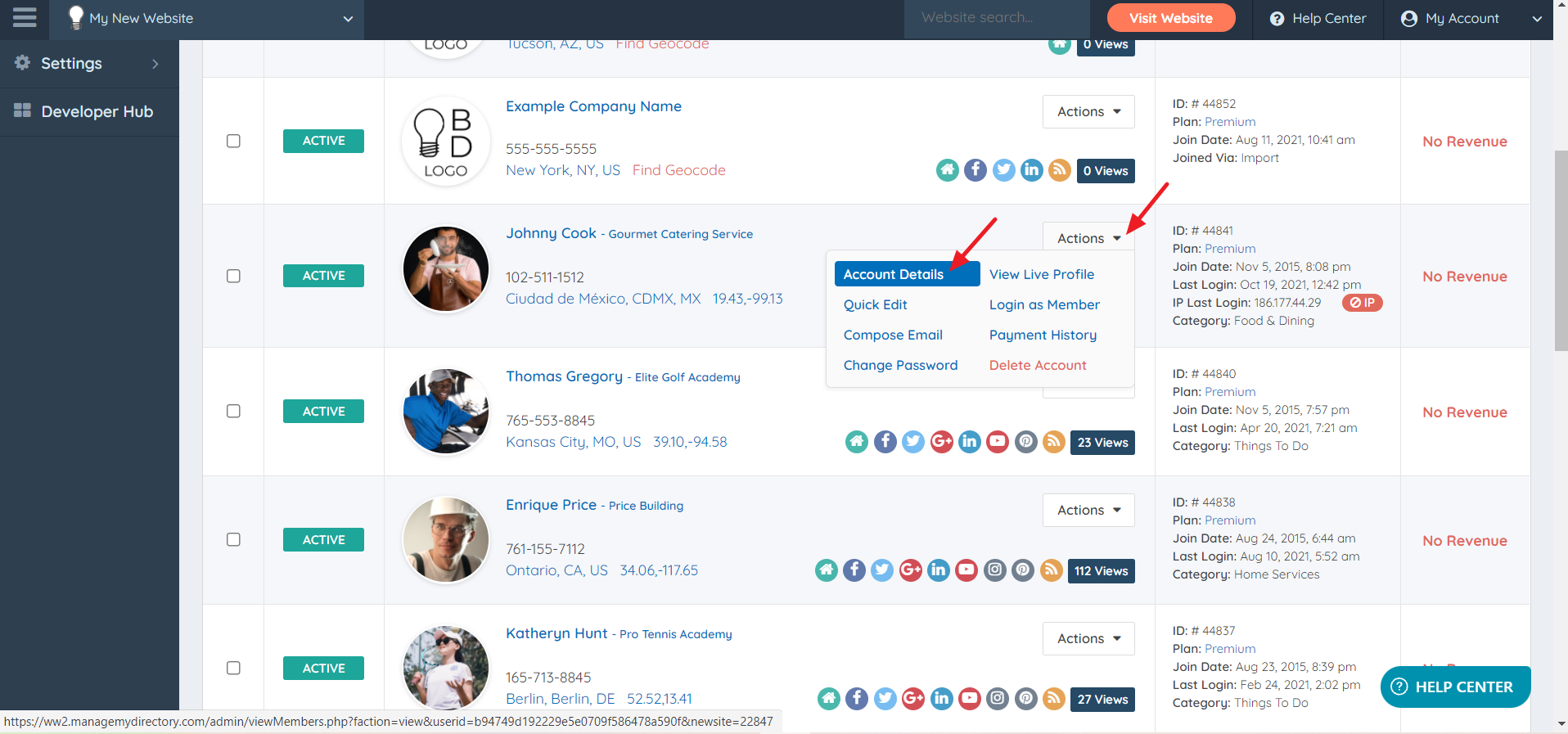Choose Payment History in Actions menu
The width and height of the screenshot is (1568, 734).
[x=1043, y=335]
